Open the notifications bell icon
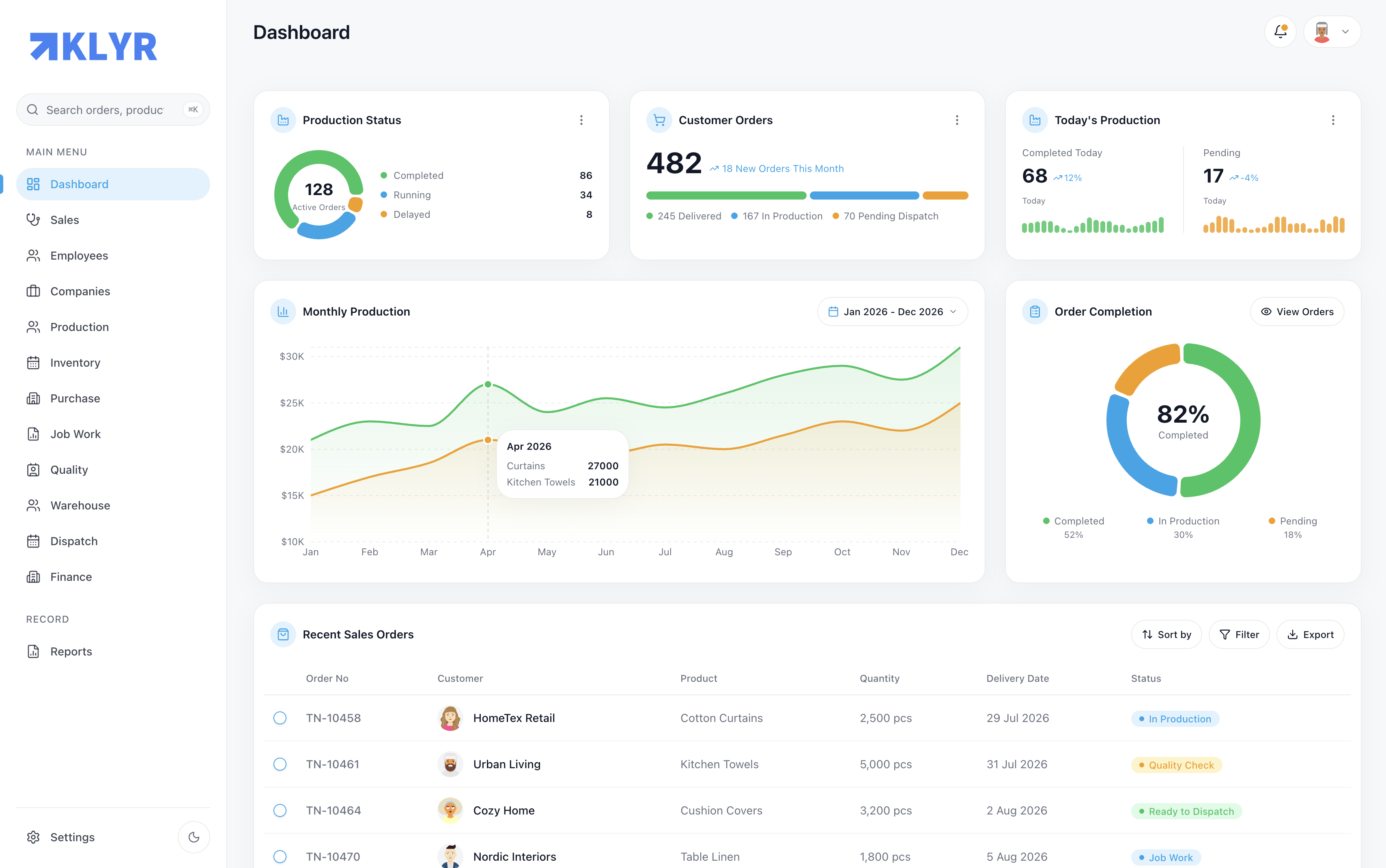 tap(1281, 32)
